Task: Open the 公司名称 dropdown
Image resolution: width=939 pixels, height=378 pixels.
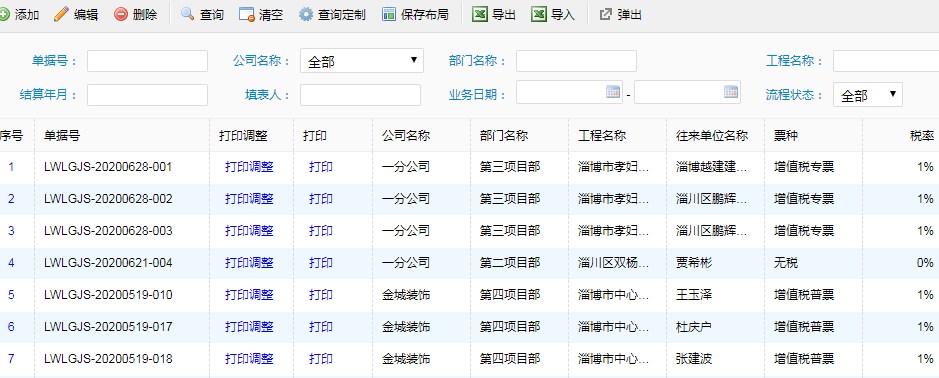Action: click(362, 61)
